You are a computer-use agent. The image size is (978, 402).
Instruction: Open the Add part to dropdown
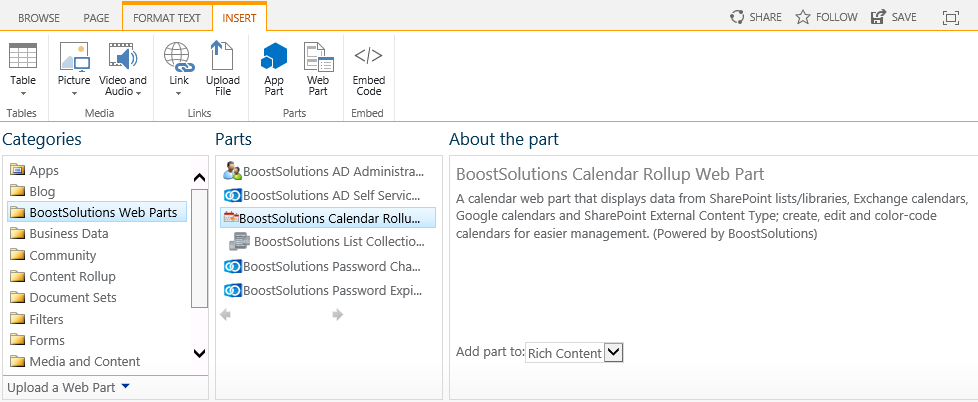coord(574,353)
